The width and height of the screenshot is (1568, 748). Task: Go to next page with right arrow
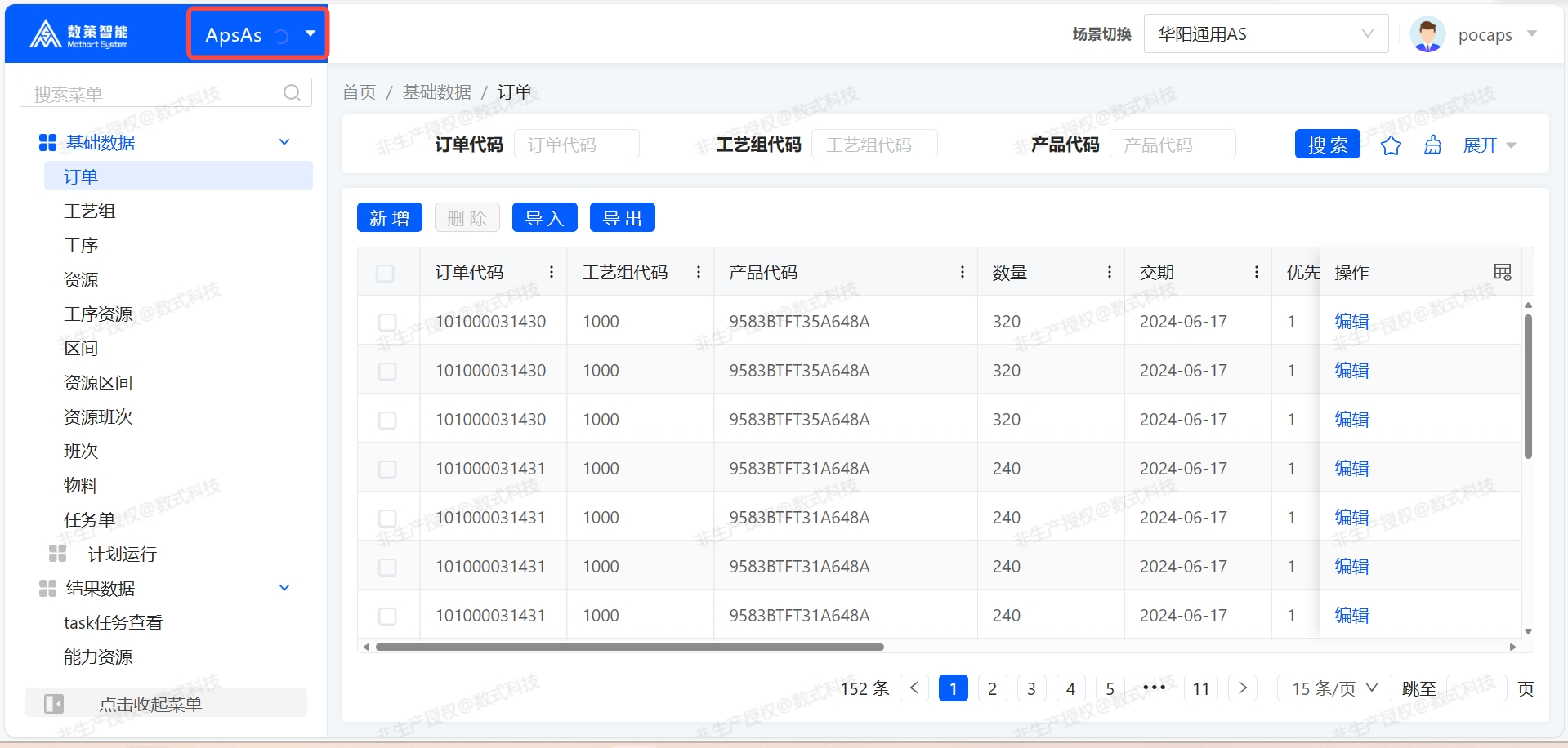(x=1242, y=688)
